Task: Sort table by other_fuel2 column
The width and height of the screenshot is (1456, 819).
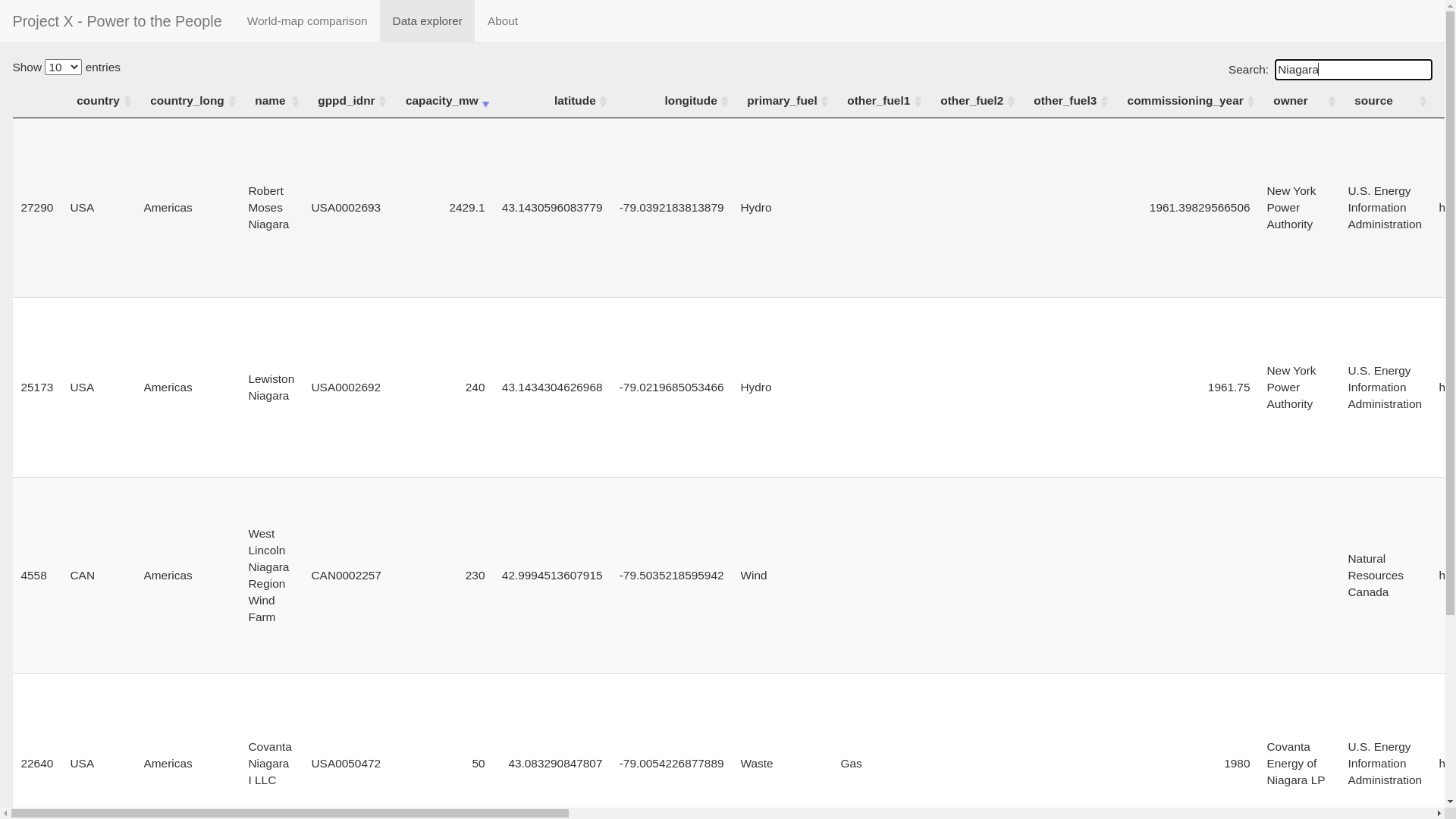Action: pos(972,101)
